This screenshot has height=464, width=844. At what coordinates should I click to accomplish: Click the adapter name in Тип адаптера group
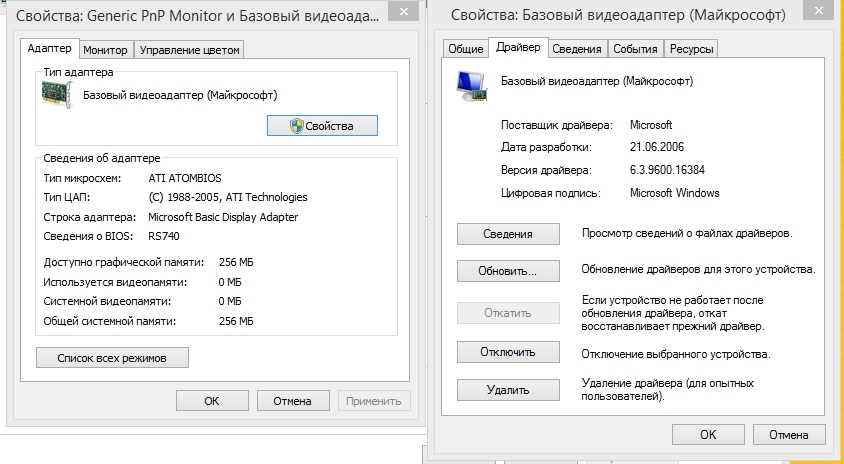pos(180,95)
